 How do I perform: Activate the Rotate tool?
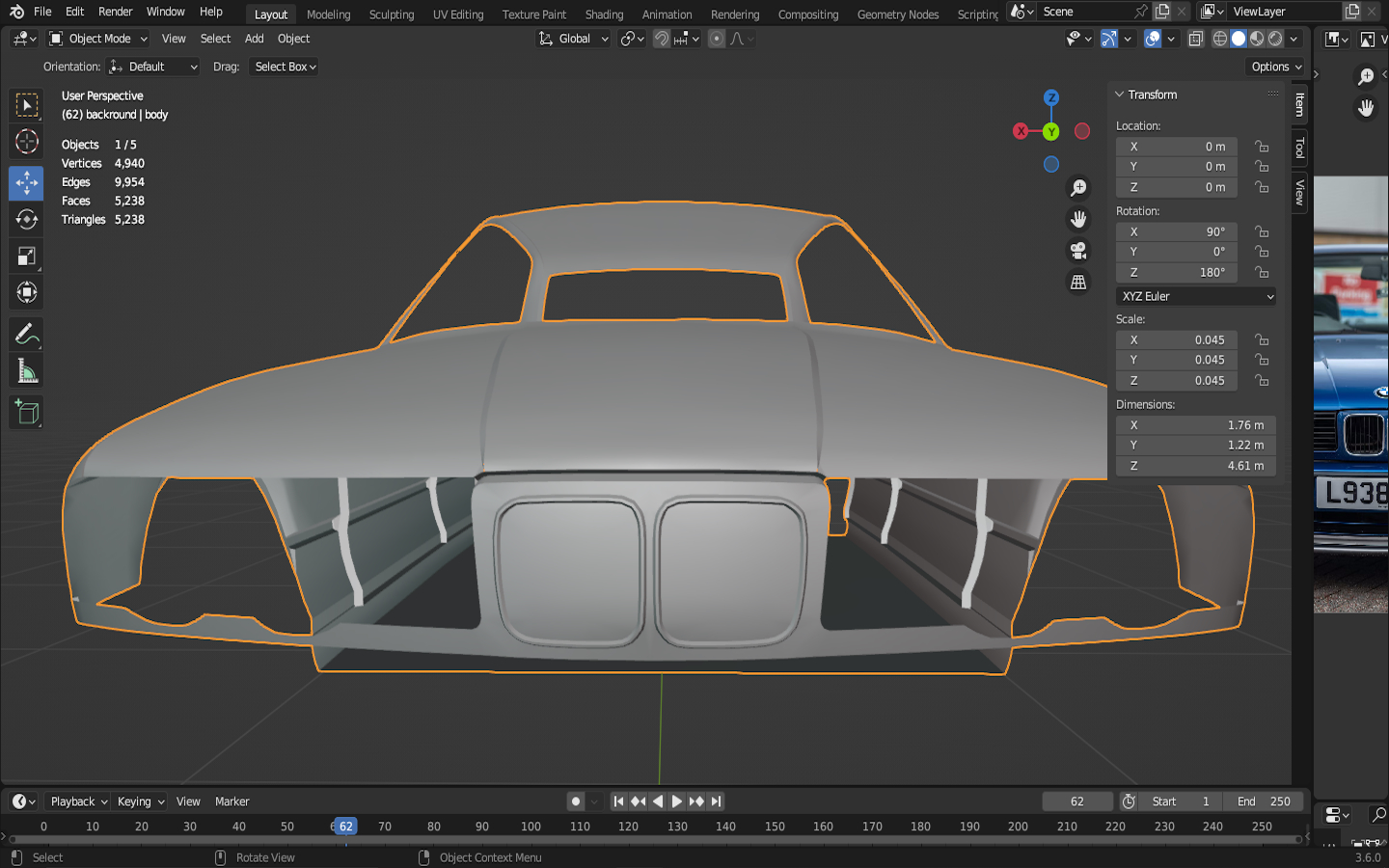[26, 220]
